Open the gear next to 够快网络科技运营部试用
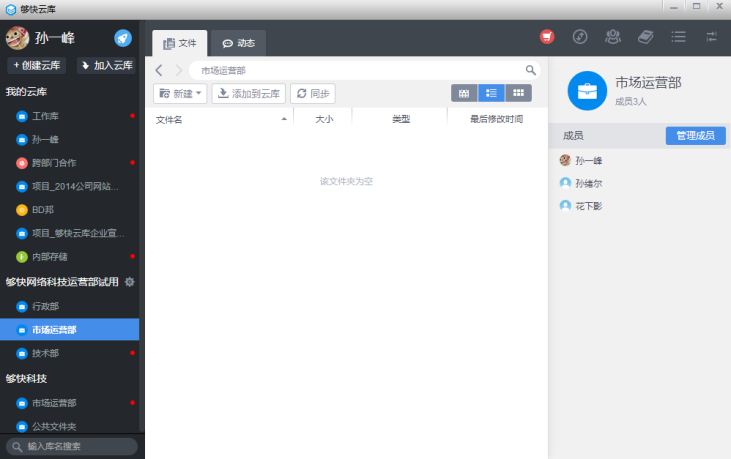The image size is (731, 459). (130, 282)
